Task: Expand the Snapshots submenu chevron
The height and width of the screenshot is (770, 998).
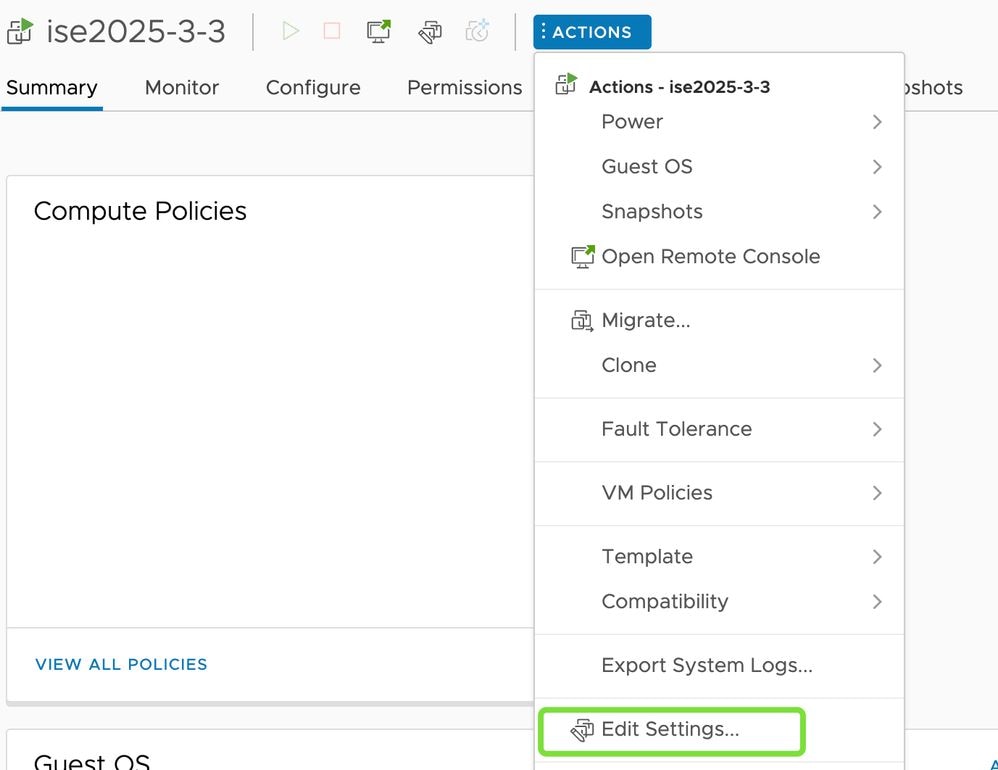Action: pos(877,212)
